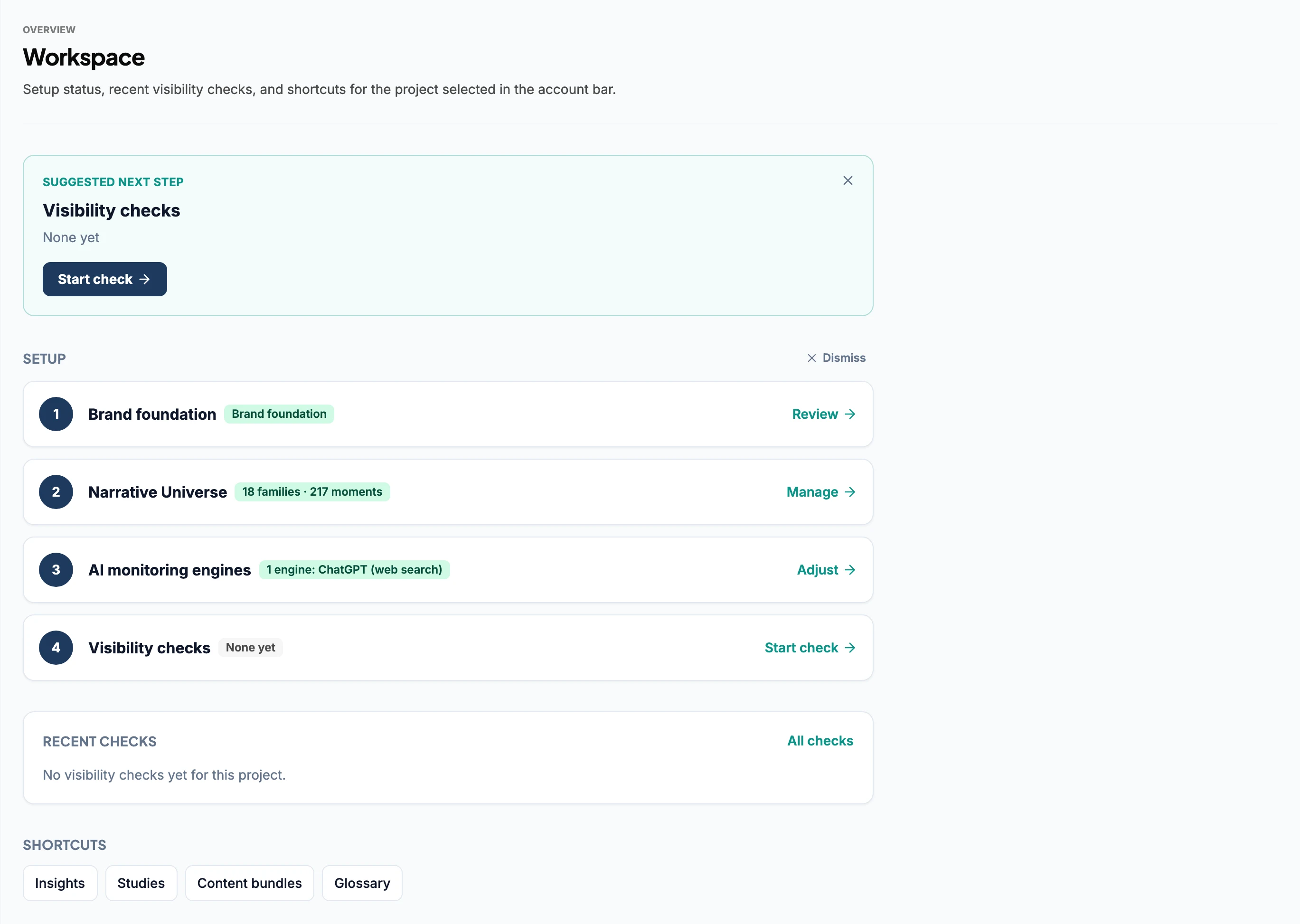
Task: Click step 2 number badge
Action: 56,492
